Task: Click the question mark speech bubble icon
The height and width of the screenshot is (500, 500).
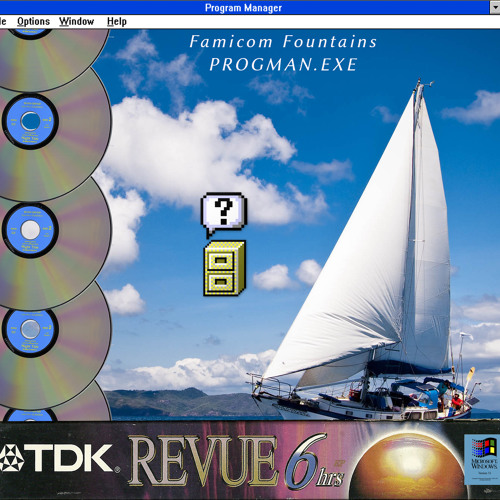Action: [224, 214]
